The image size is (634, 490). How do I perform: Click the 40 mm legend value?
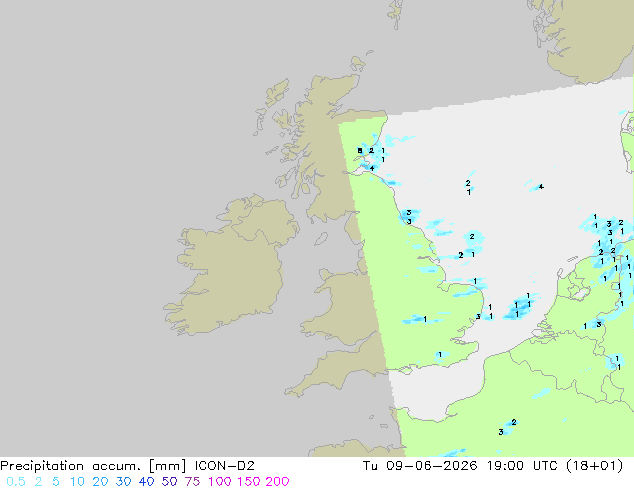146,482
